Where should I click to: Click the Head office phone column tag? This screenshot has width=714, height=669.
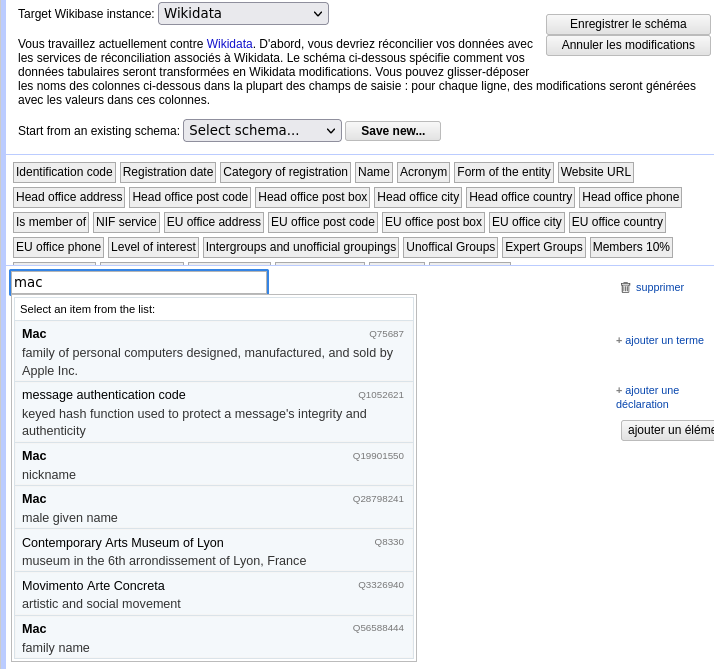pos(630,197)
